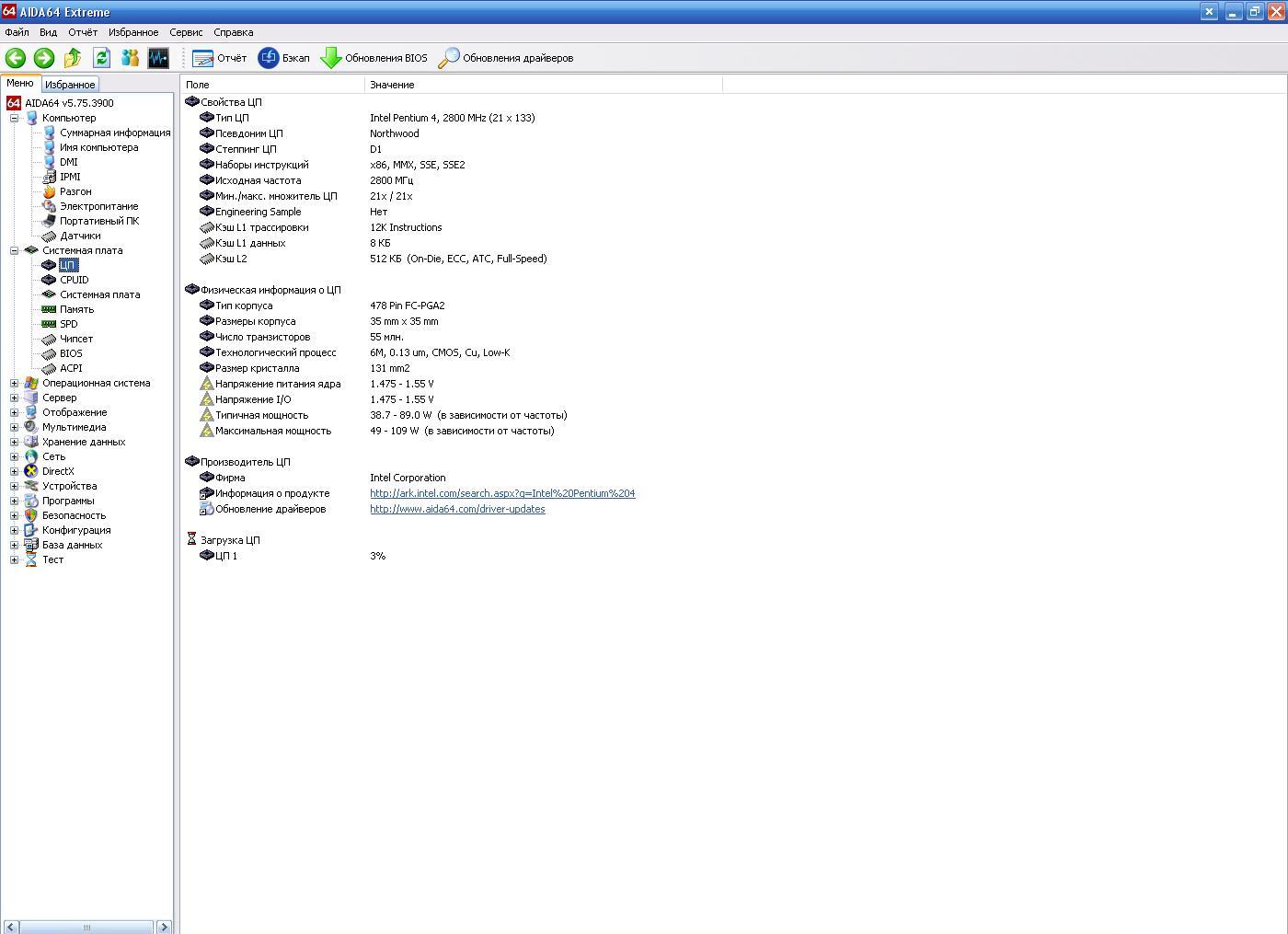Click the Значение column header
This screenshot has height=934, width=1288.
click(x=544, y=85)
